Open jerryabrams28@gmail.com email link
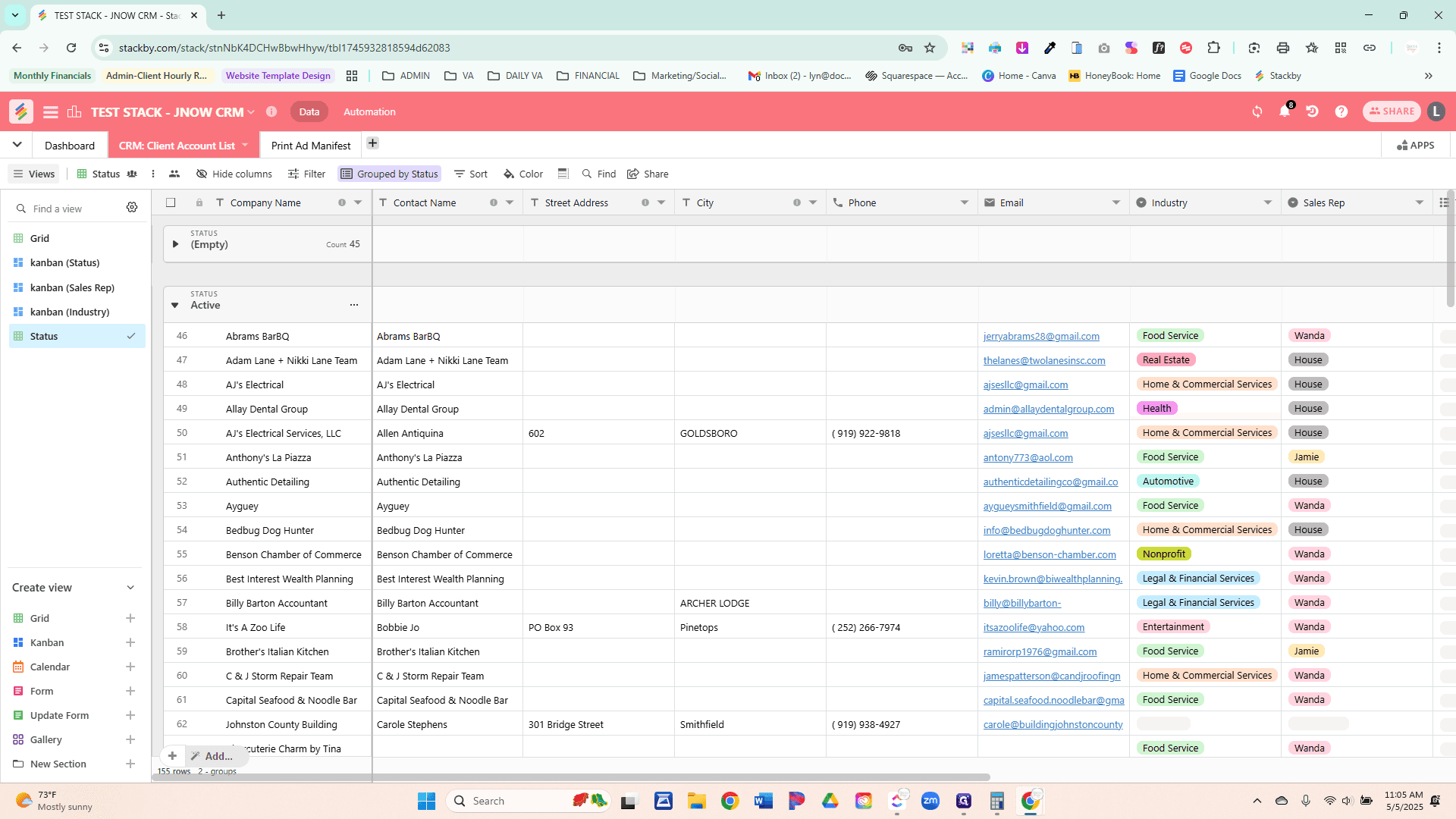Image resolution: width=1456 pixels, height=819 pixels. [x=1041, y=336]
